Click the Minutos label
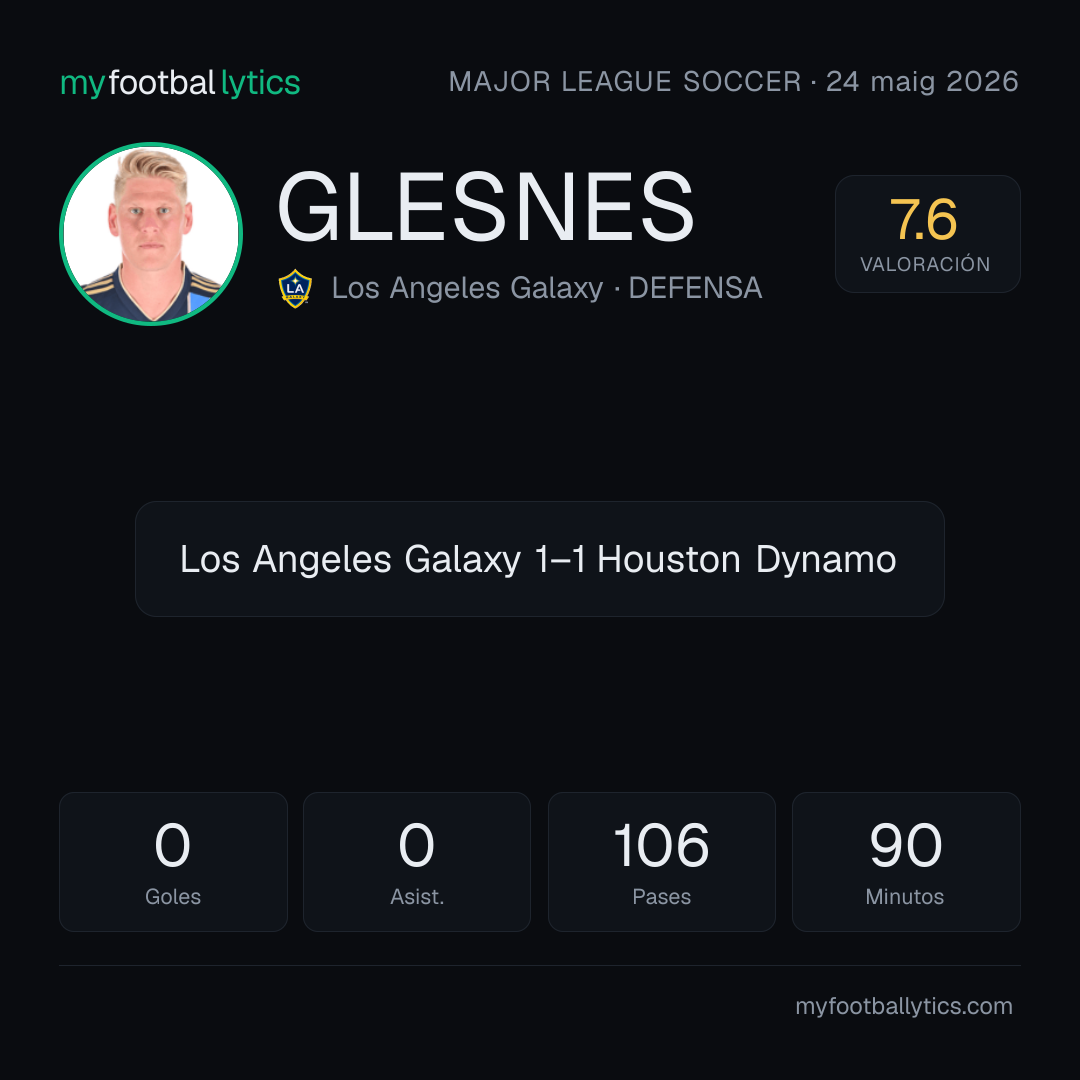The image size is (1080, 1080). point(905,897)
